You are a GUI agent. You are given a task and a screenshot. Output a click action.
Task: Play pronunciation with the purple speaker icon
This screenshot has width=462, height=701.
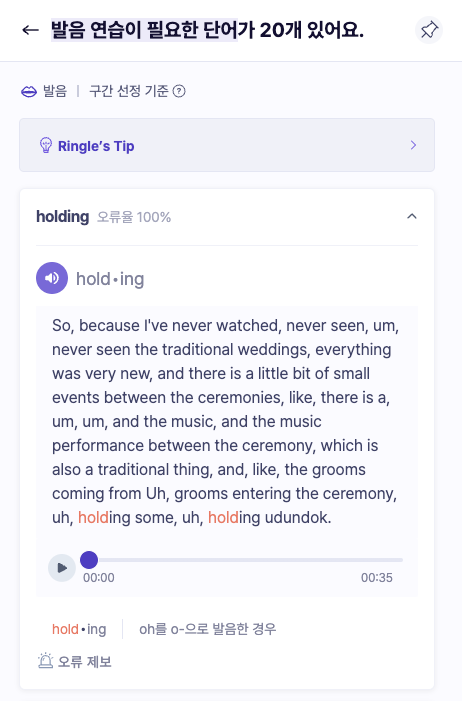pos(52,278)
